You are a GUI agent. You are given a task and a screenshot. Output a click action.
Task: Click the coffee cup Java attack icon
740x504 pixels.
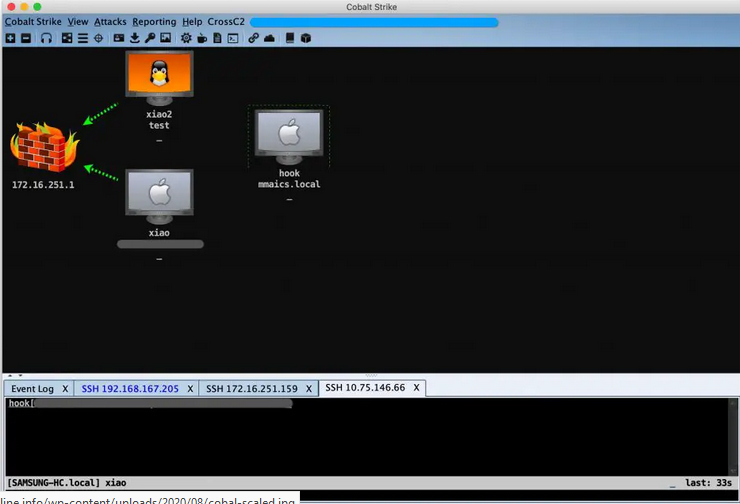point(202,38)
